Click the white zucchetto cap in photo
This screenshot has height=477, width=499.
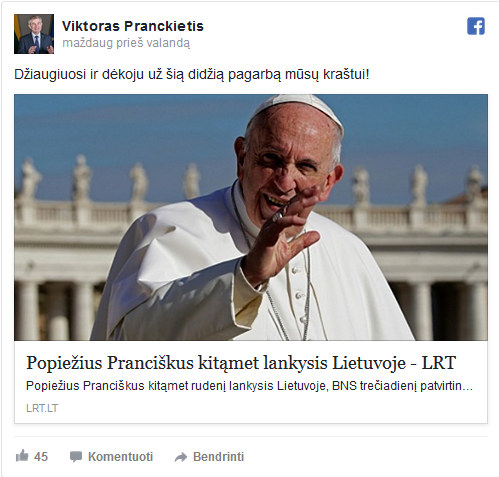pyautogui.click(x=297, y=107)
